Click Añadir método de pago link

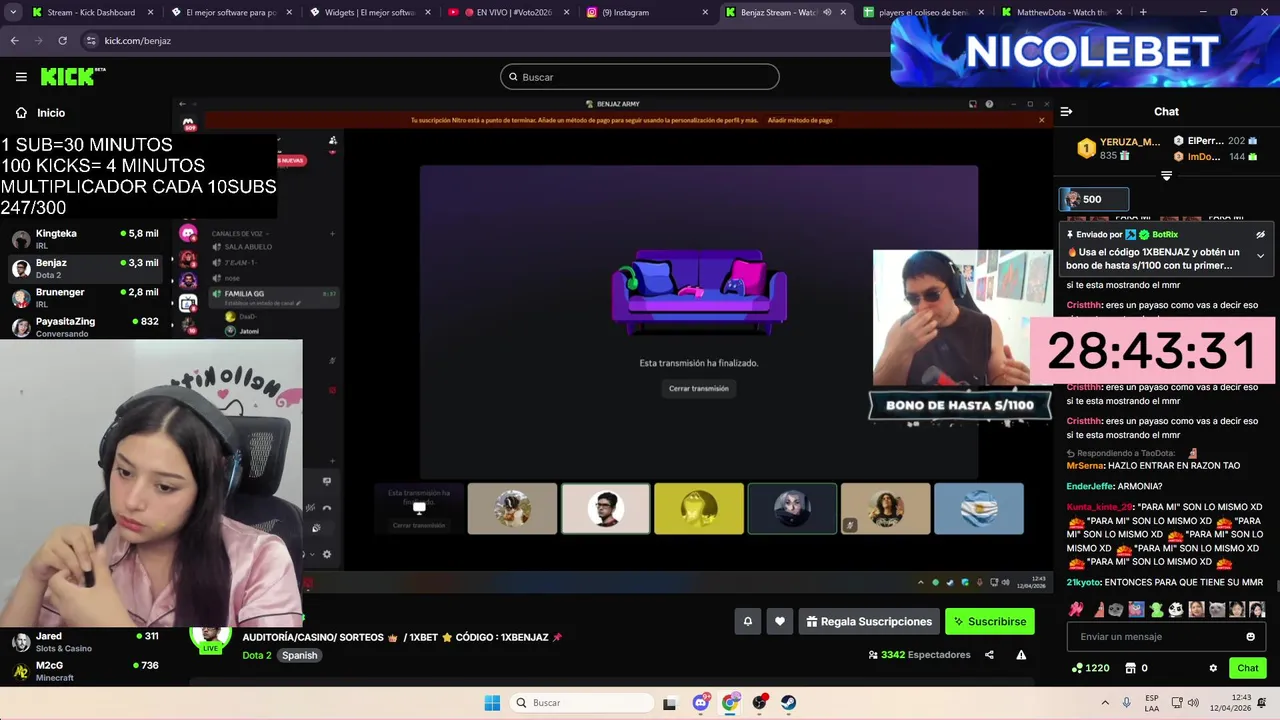coord(800,120)
